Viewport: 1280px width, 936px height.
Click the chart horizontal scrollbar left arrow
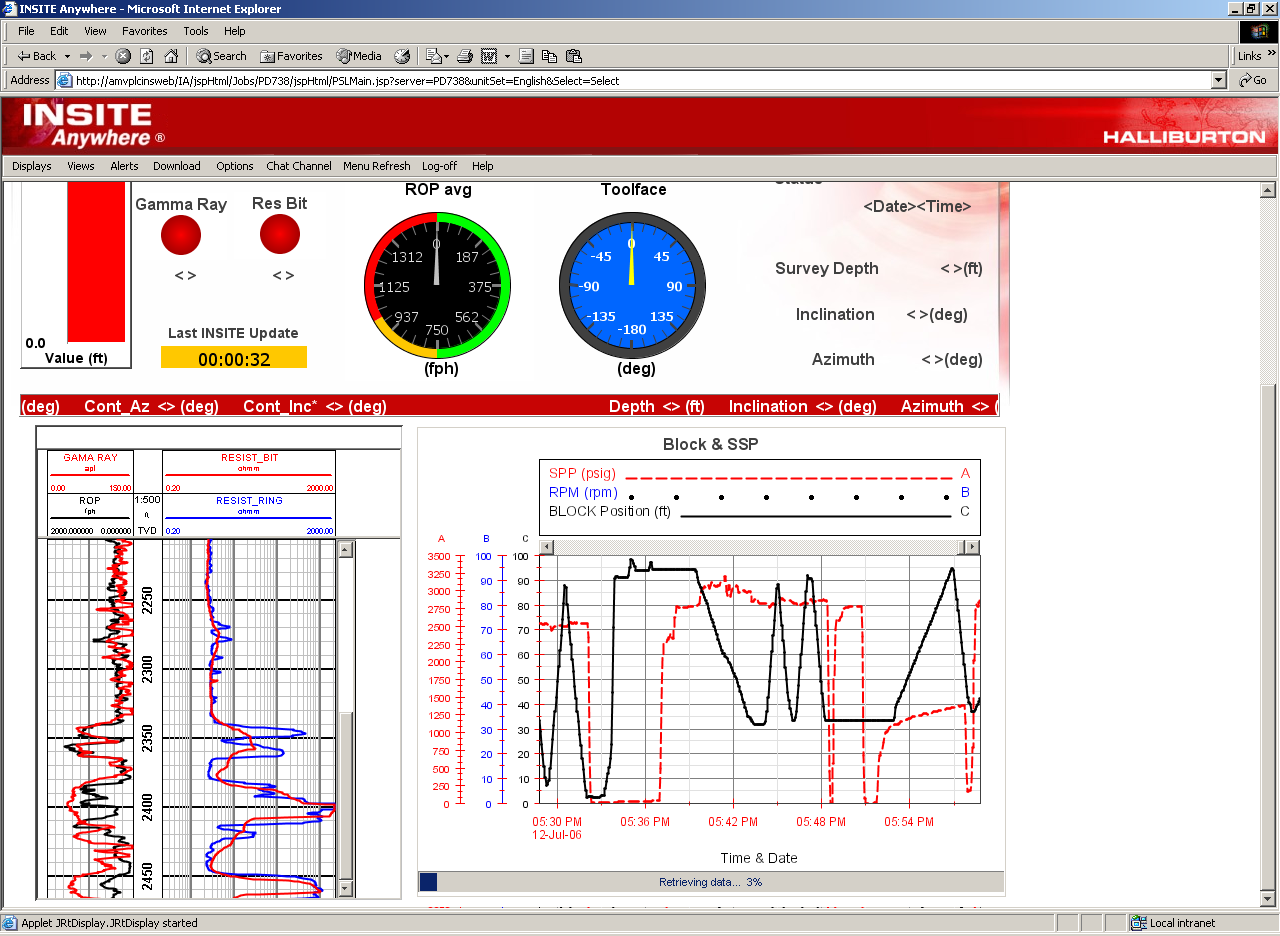pyautogui.click(x=546, y=547)
